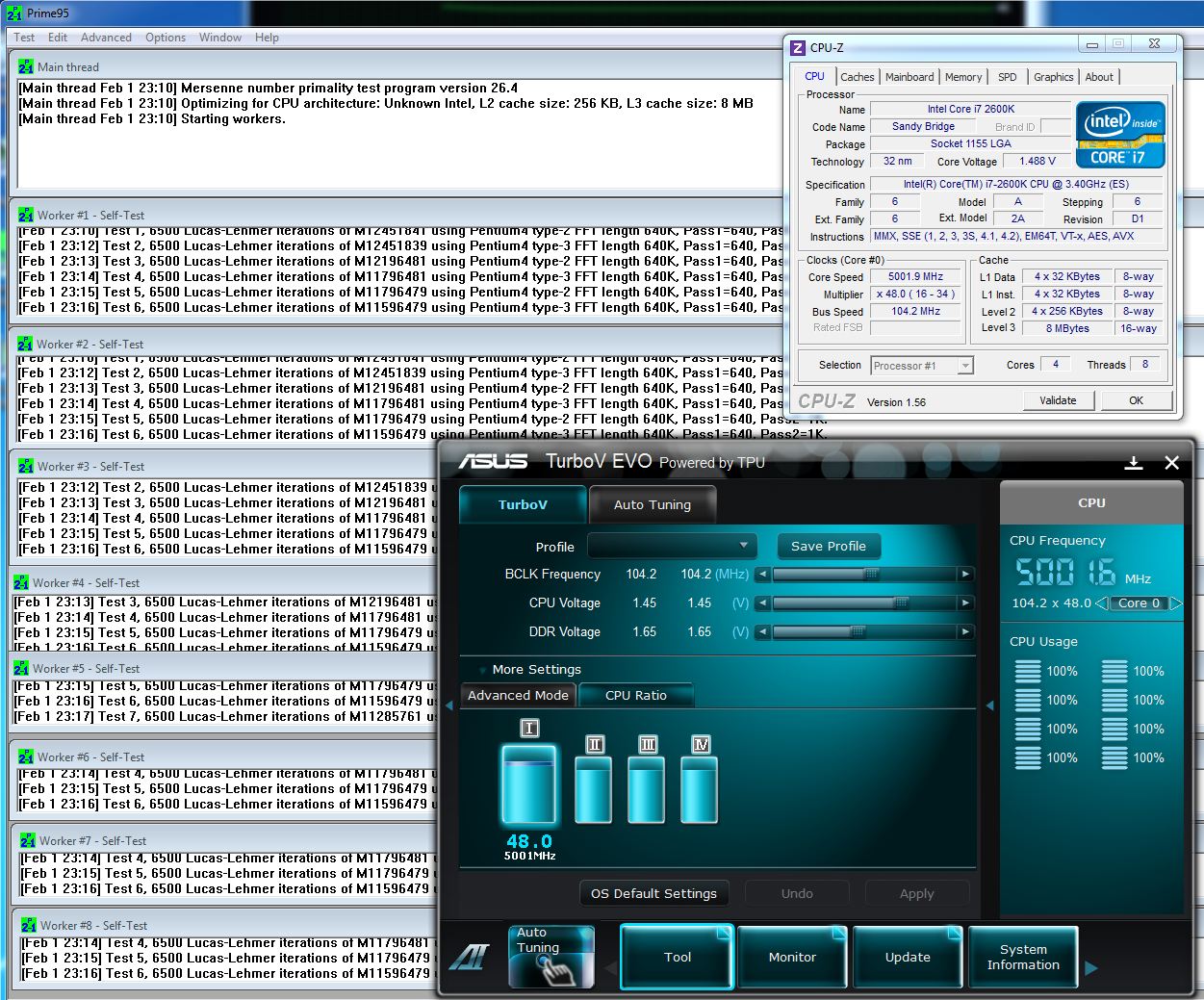Image resolution: width=1204 pixels, height=1000 pixels.
Task: Click the CPU-Z title bar icon
Action: (797, 47)
